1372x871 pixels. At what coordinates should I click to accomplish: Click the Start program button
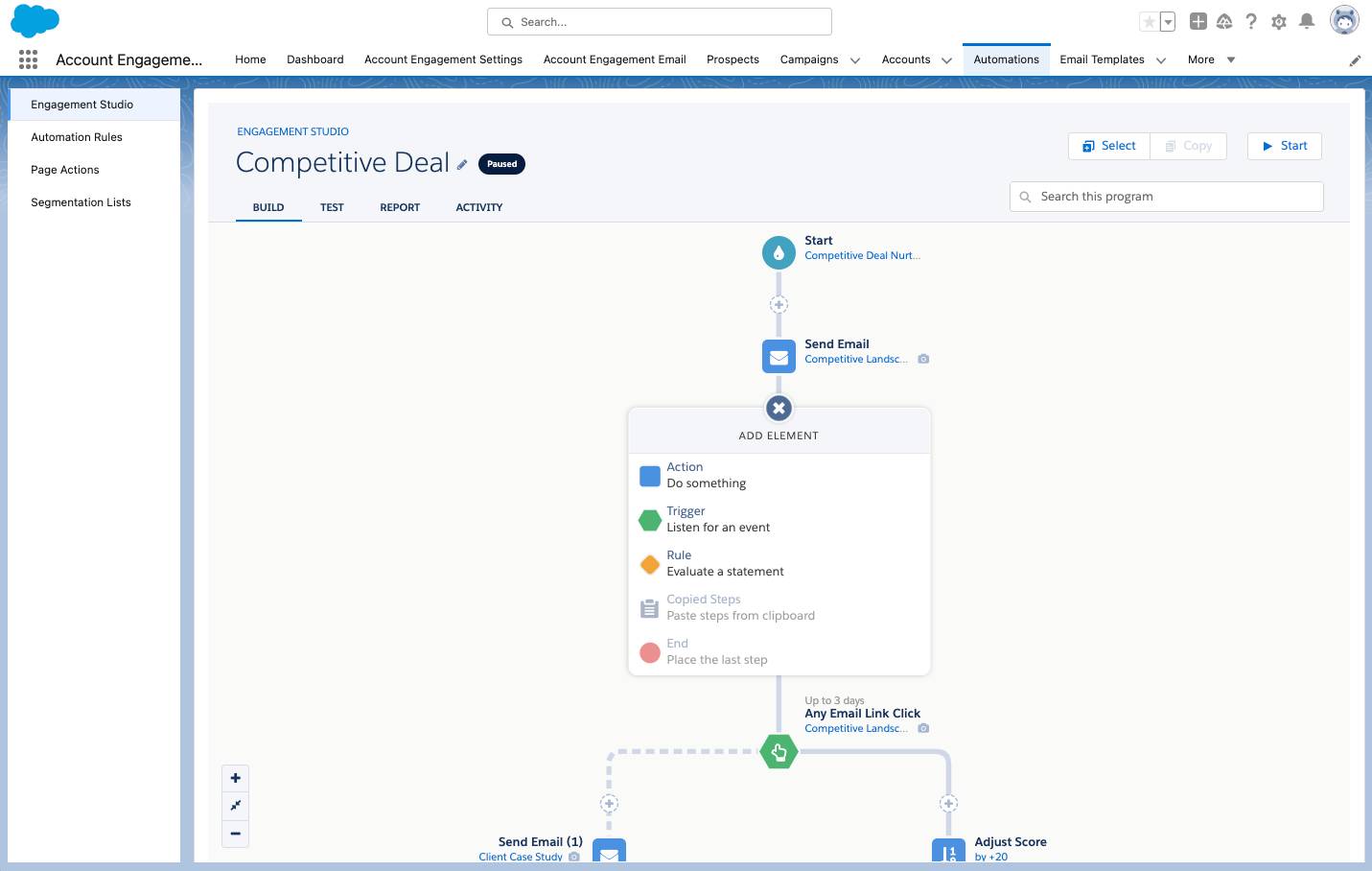(1285, 146)
